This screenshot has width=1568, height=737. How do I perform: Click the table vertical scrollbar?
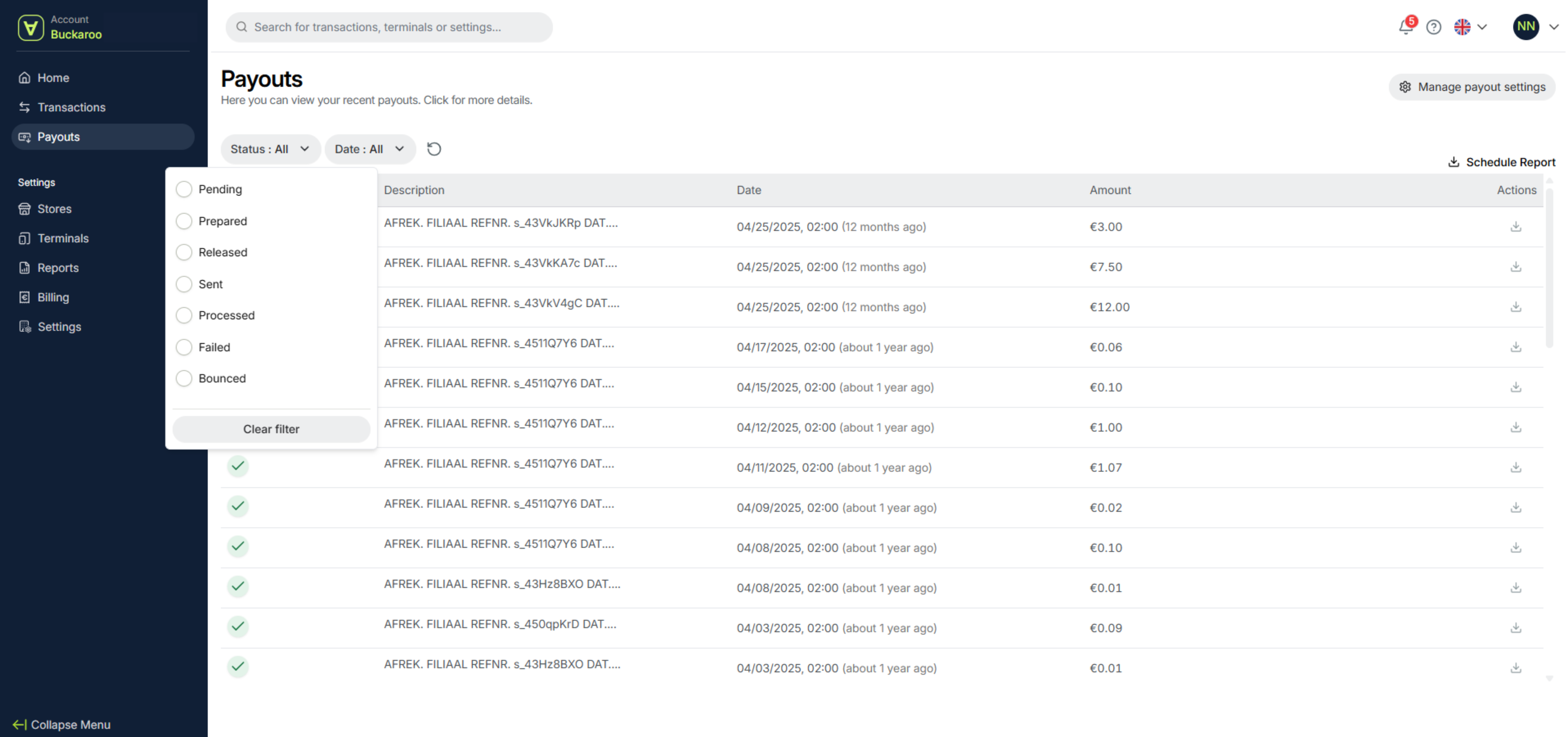(1549, 268)
